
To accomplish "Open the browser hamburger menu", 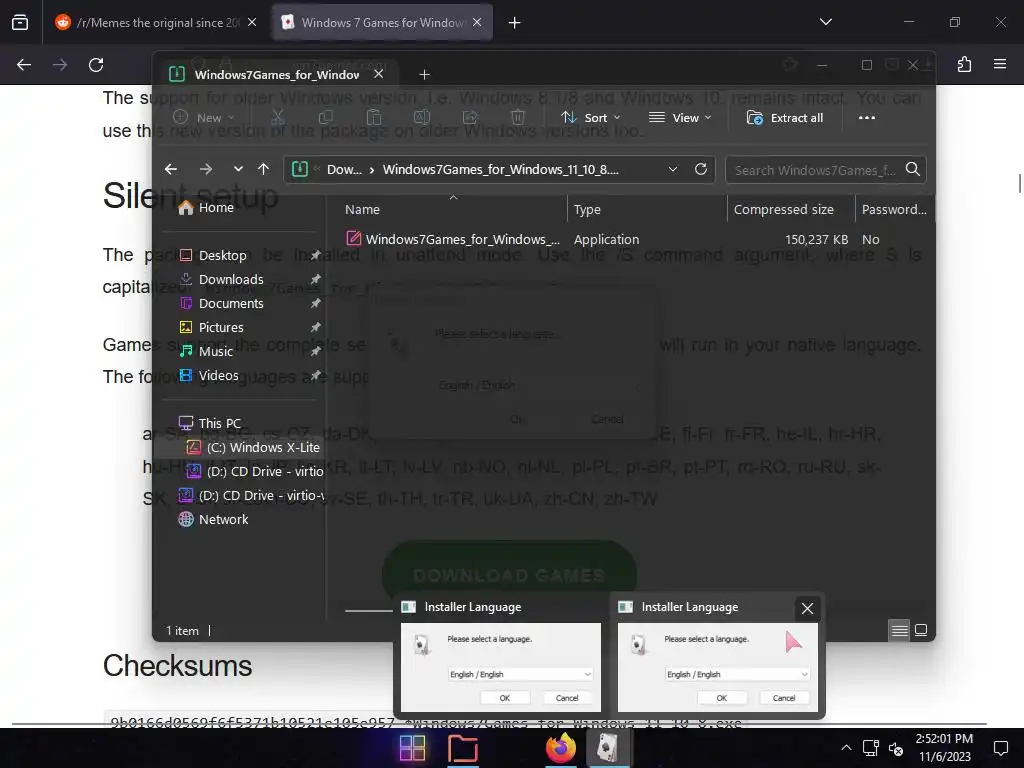I will pos(1000,64).
